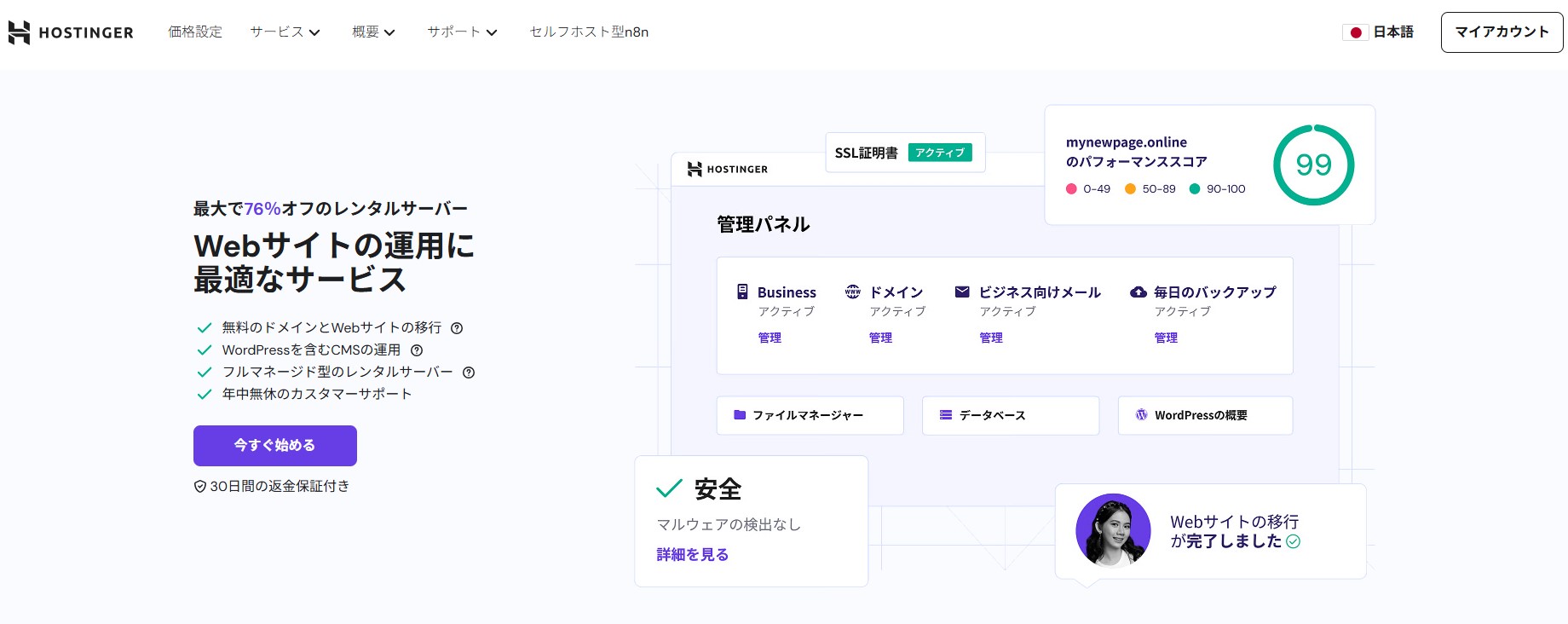This screenshot has width=1568, height=624.
Task: Click checkmark beside WordPressを含むCMSの運用
Action: coord(205,350)
